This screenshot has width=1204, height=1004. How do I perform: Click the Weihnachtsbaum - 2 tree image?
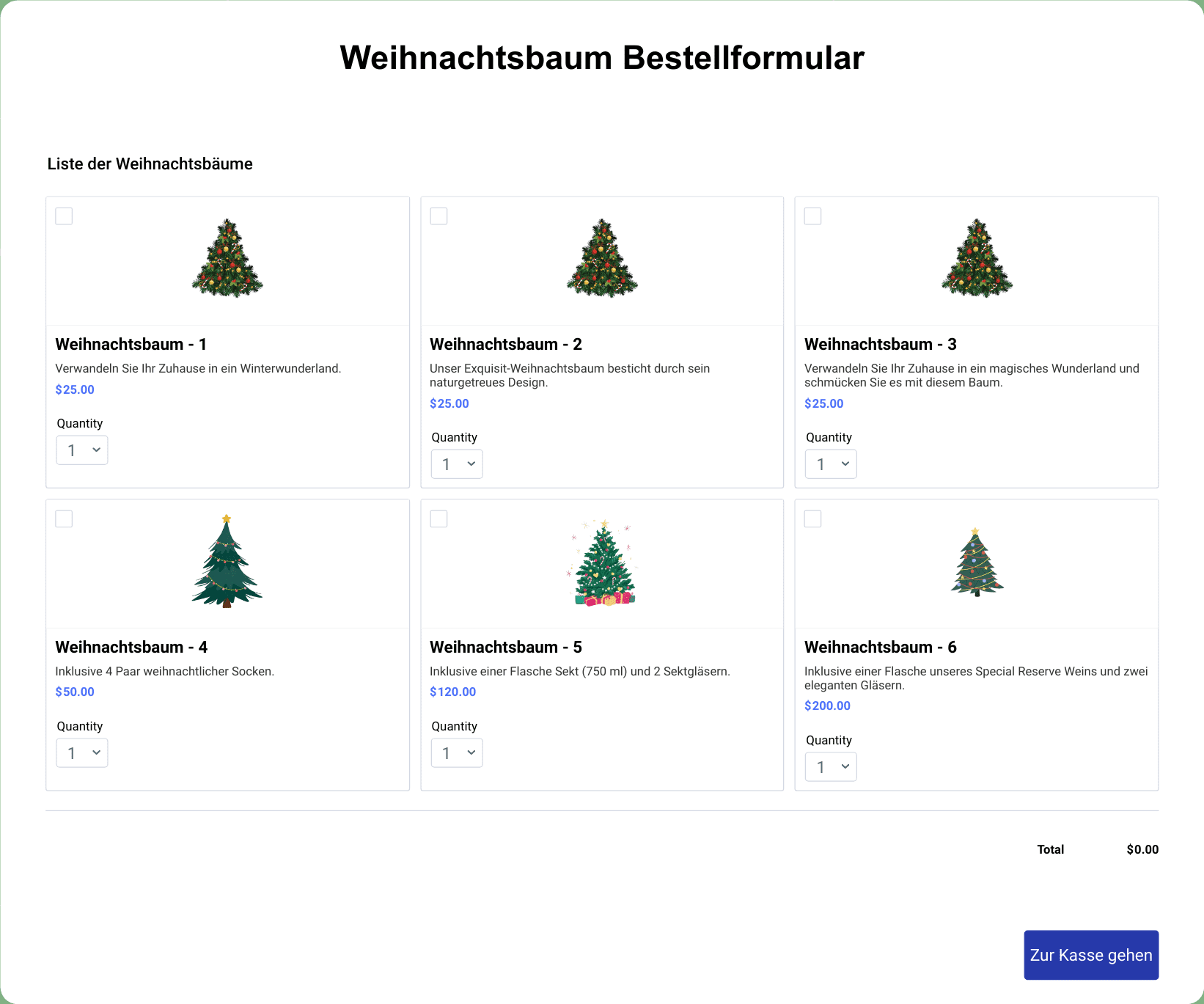tap(602, 257)
